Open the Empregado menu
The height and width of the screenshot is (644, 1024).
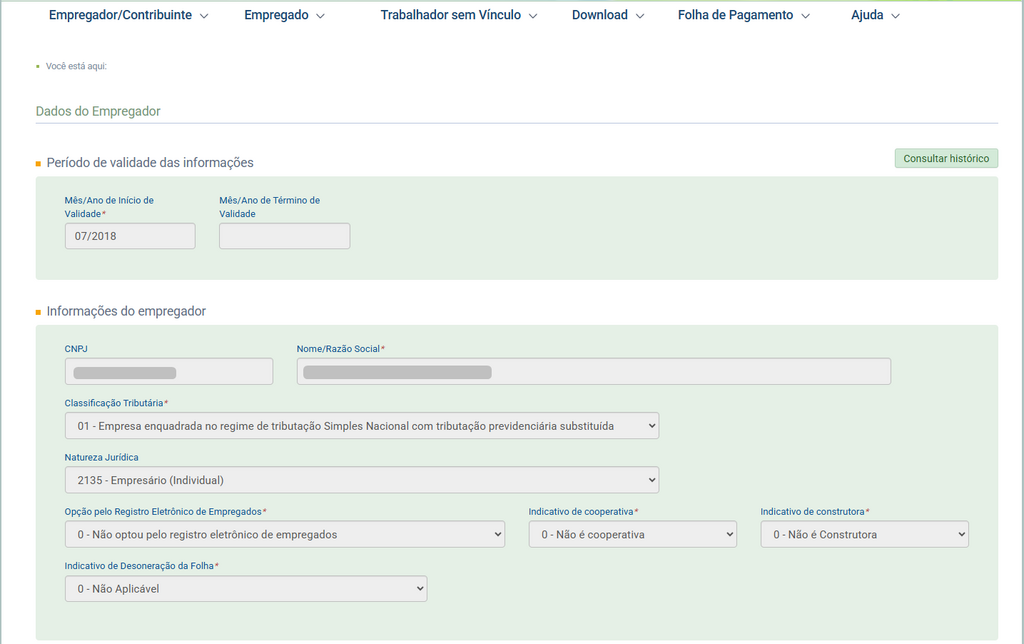(x=284, y=16)
